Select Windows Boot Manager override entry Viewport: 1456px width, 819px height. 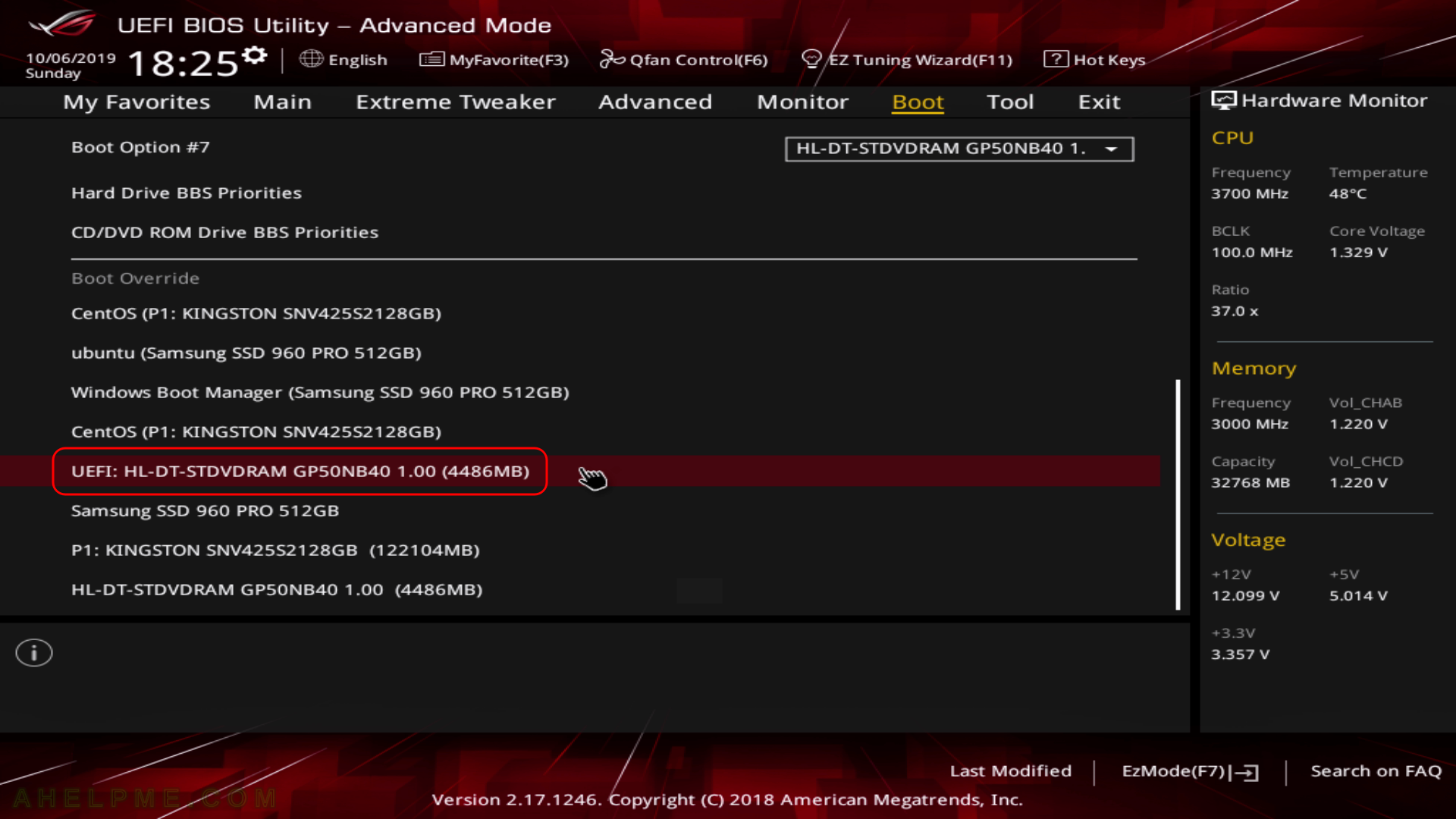pyautogui.click(x=320, y=392)
